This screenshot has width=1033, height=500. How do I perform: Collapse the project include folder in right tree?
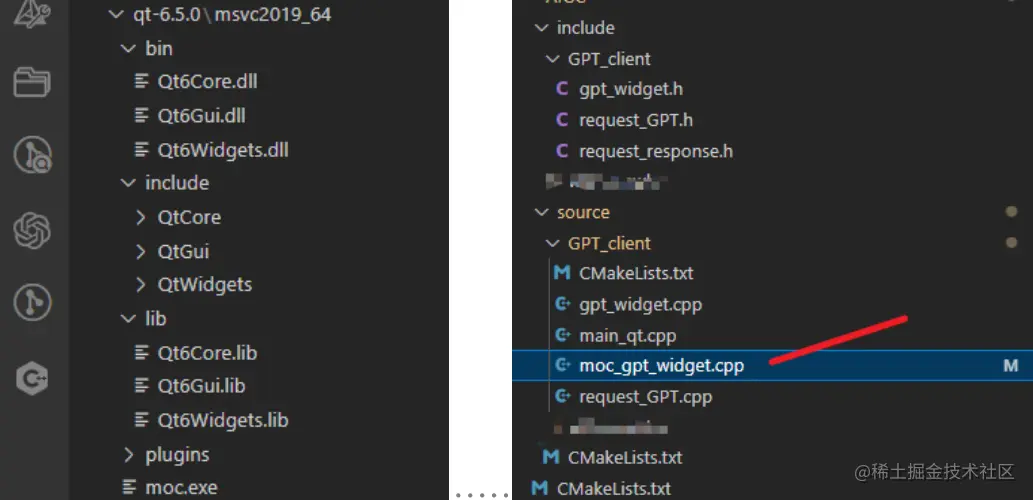pos(541,28)
